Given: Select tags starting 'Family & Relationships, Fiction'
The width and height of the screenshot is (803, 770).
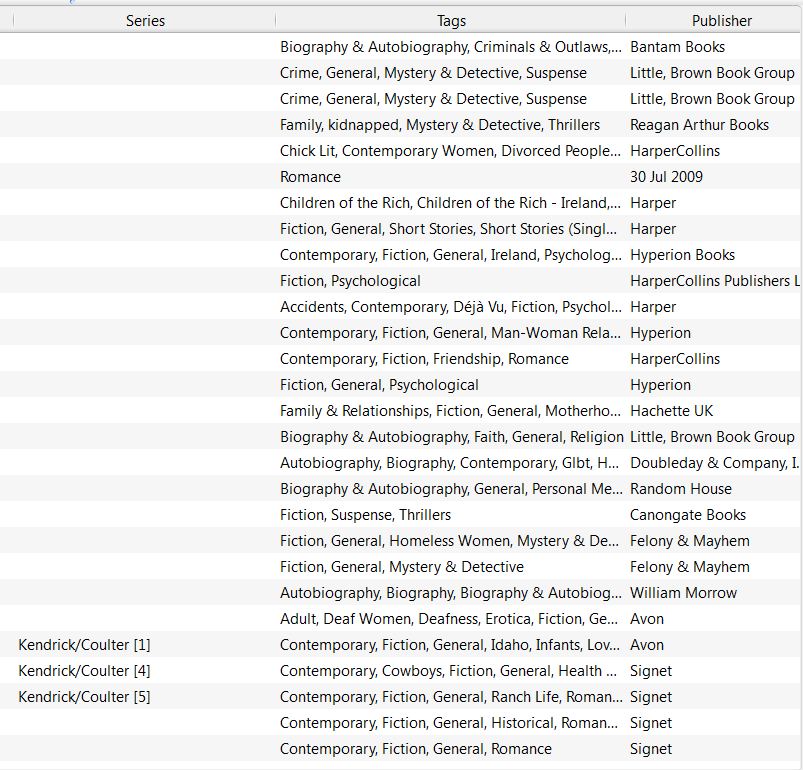Looking at the screenshot, I should [450, 411].
